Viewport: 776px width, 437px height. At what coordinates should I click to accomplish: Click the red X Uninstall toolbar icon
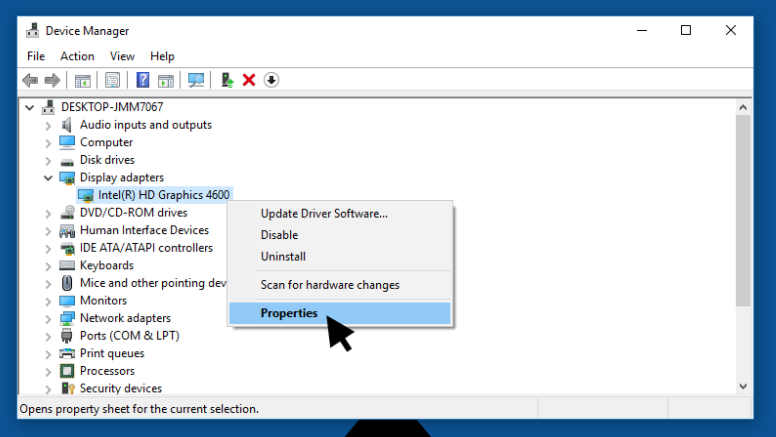point(249,80)
